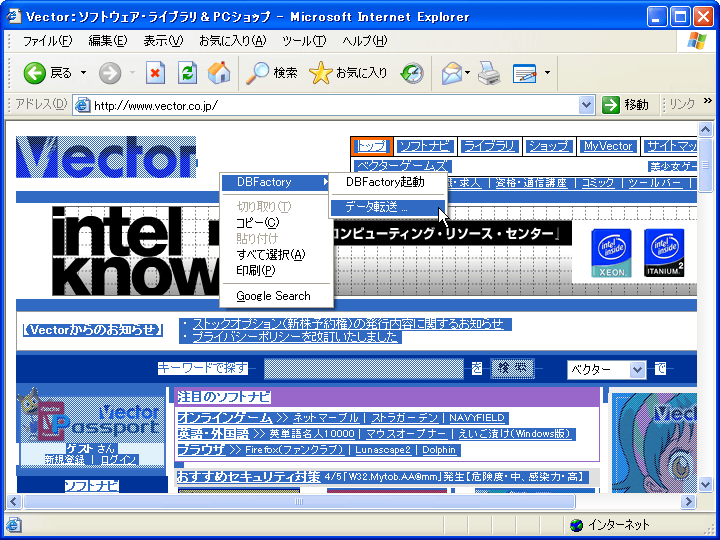Open the History clock icon
The width and height of the screenshot is (720, 540).
point(412,73)
